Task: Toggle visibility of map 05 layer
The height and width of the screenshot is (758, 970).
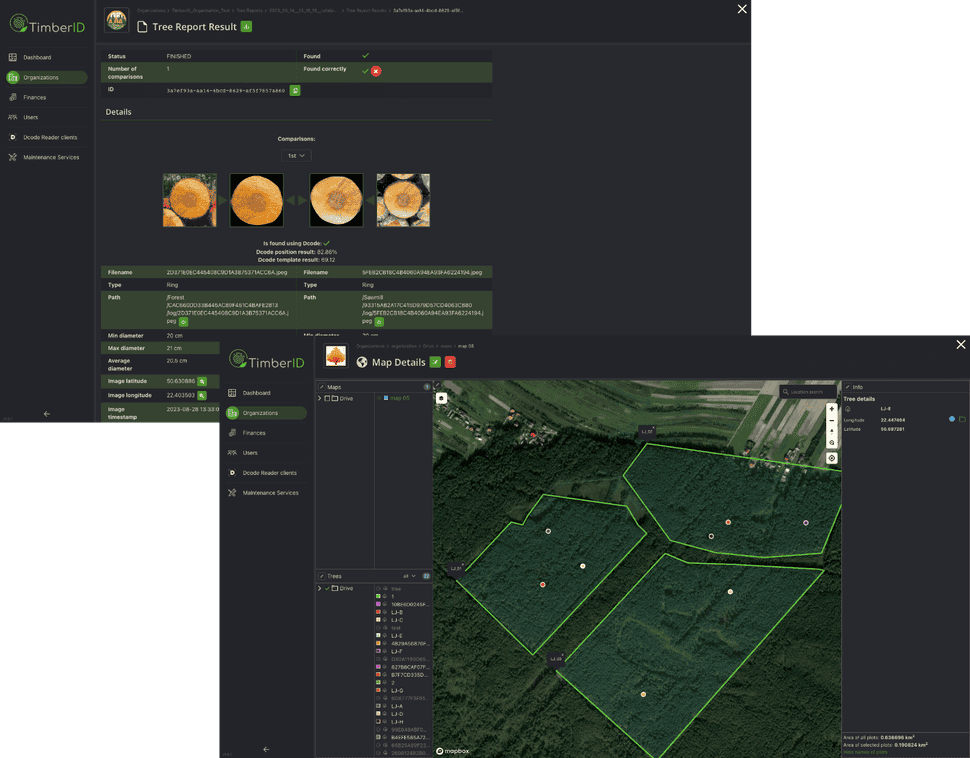Action: (x=379, y=398)
